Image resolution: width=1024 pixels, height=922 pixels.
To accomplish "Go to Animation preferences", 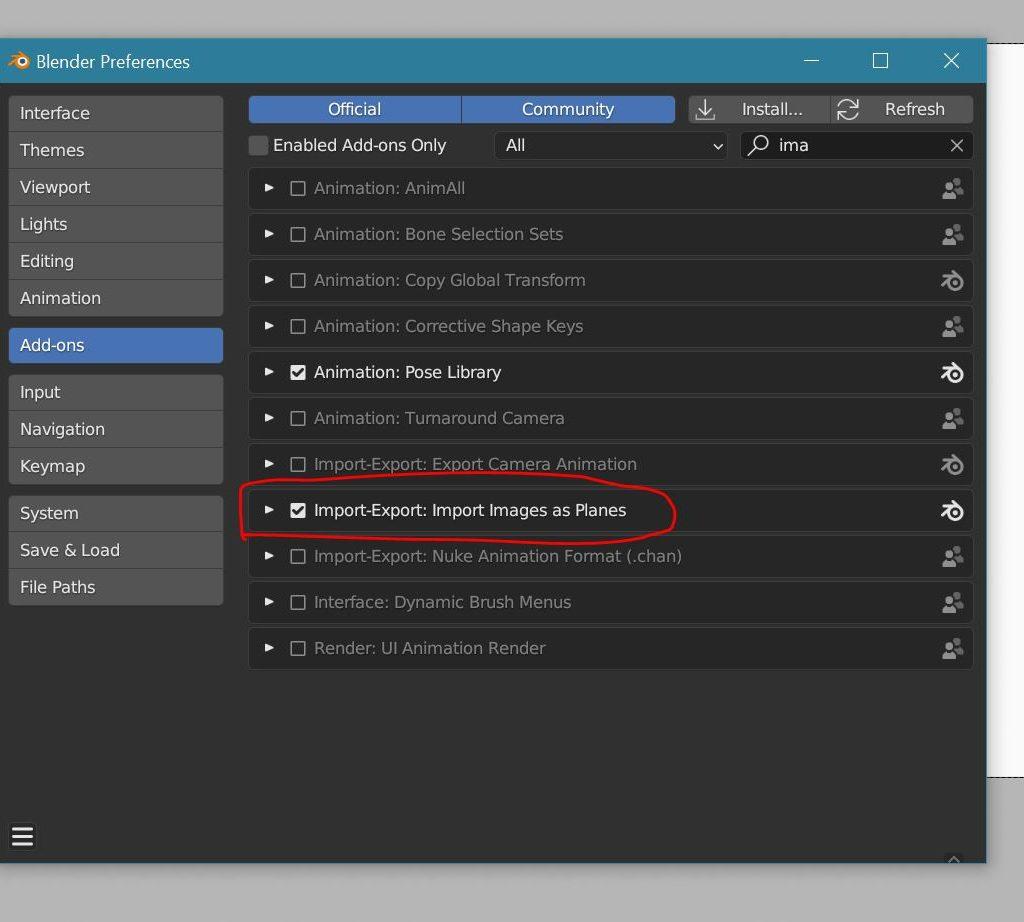I will [x=116, y=298].
